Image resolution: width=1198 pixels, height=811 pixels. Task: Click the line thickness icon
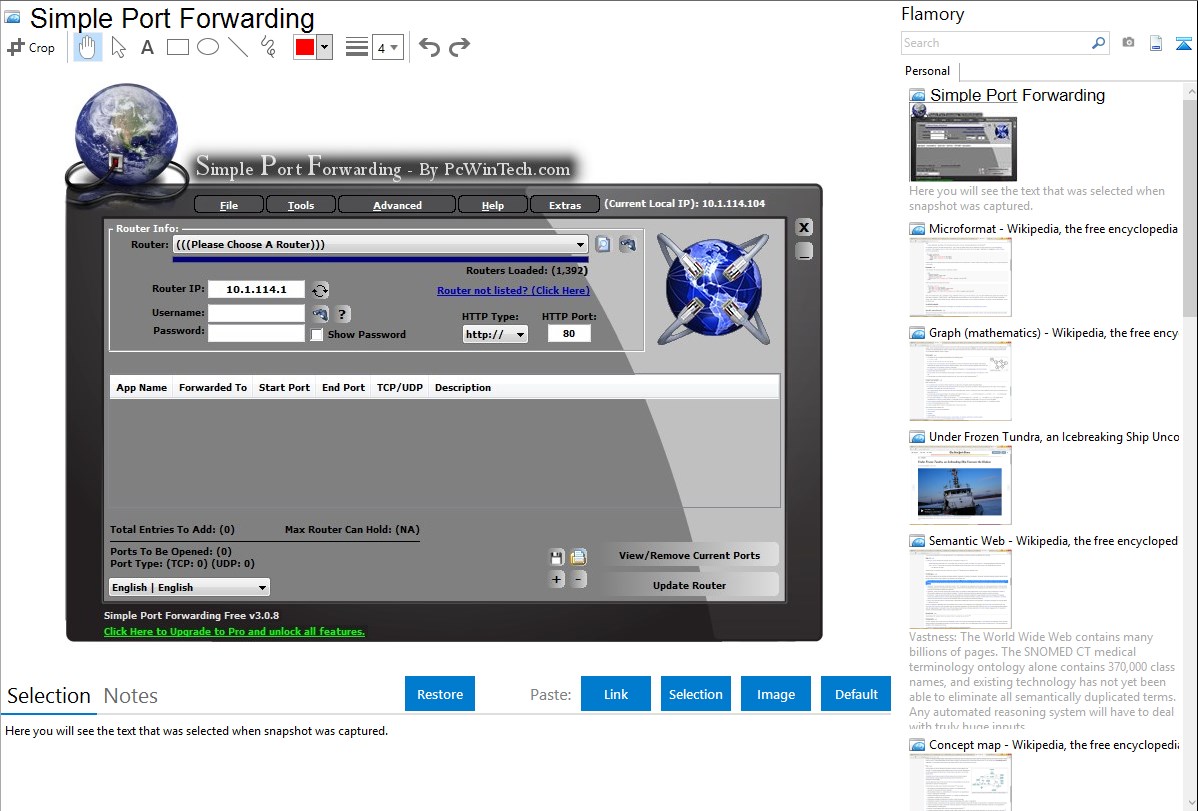[x=357, y=47]
